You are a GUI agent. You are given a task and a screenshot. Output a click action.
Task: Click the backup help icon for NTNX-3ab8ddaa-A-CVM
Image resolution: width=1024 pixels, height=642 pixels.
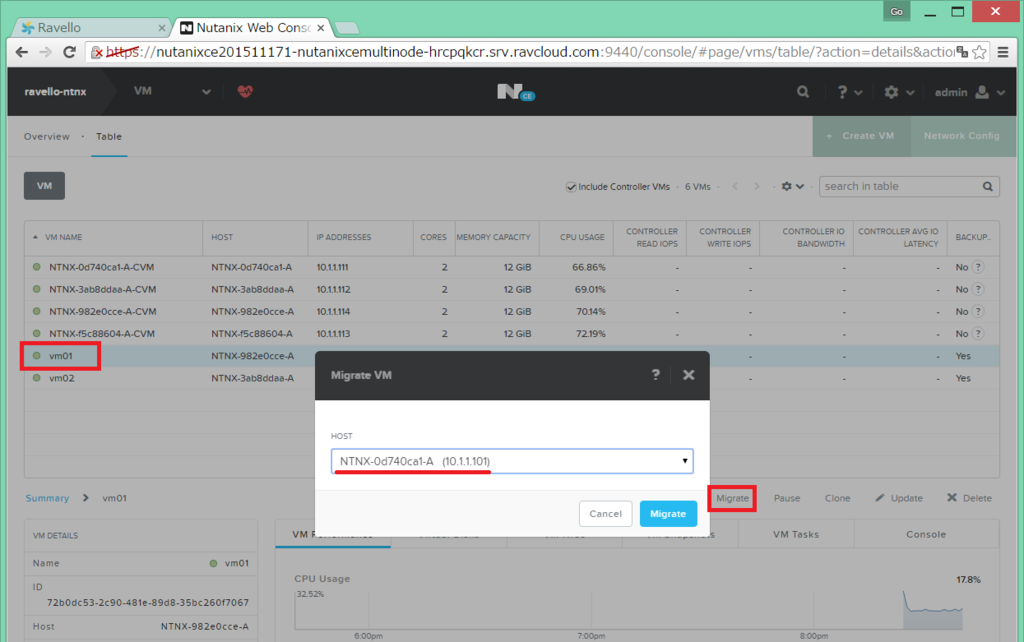coord(978,289)
